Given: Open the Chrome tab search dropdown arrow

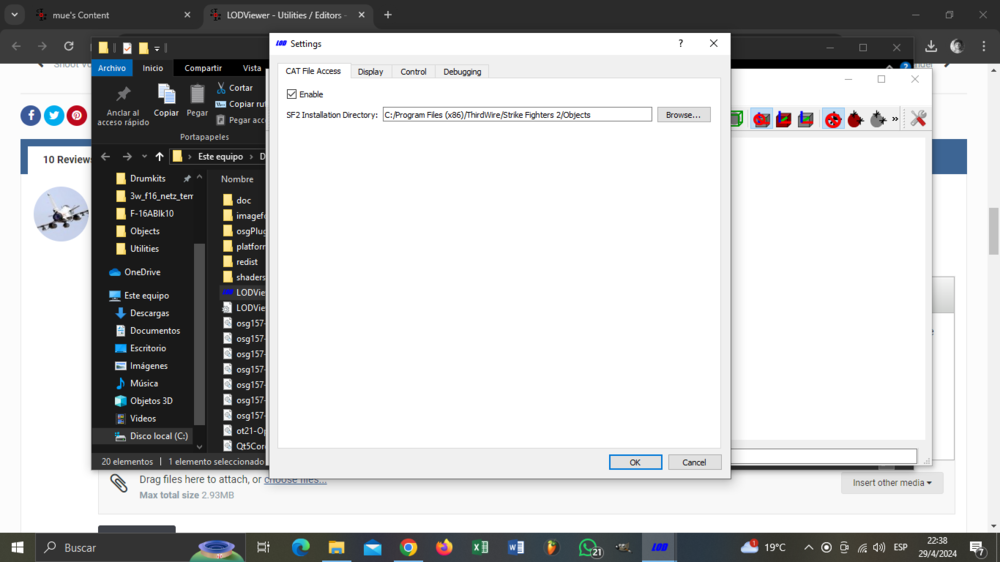Looking at the screenshot, I should pyautogui.click(x=14, y=15).
